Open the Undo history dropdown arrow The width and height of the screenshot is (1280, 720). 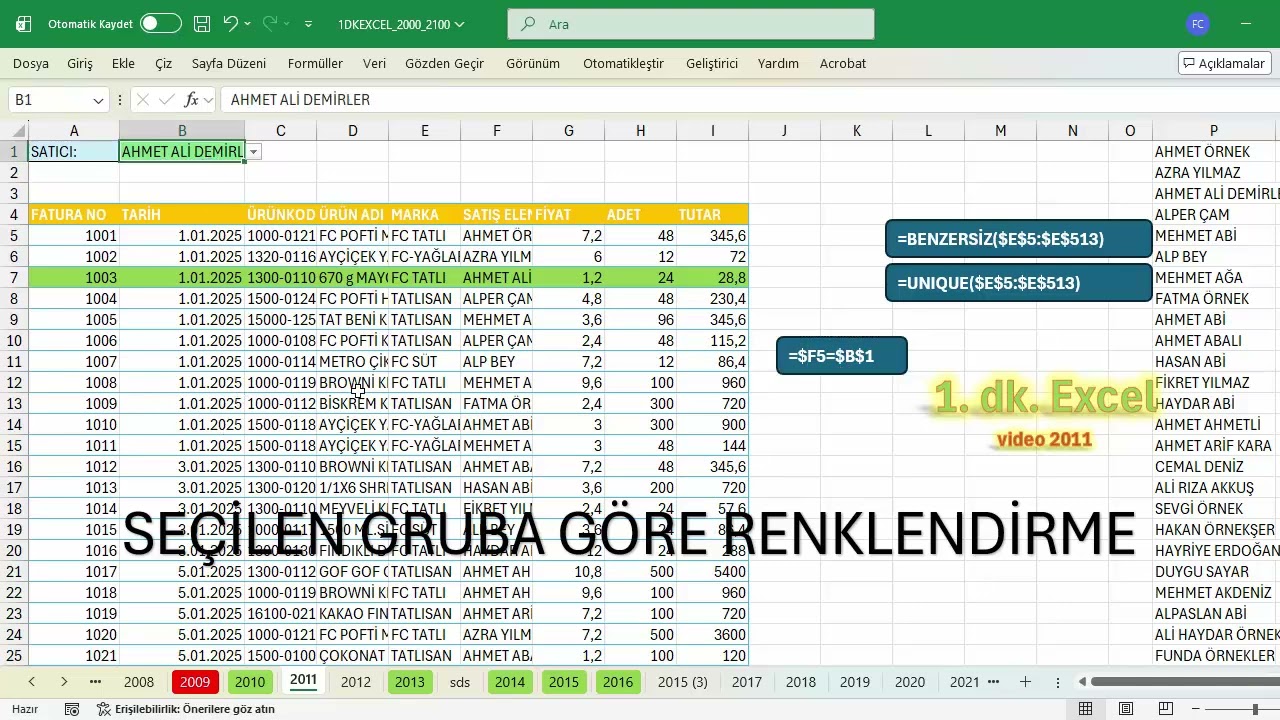coord(248,23)
